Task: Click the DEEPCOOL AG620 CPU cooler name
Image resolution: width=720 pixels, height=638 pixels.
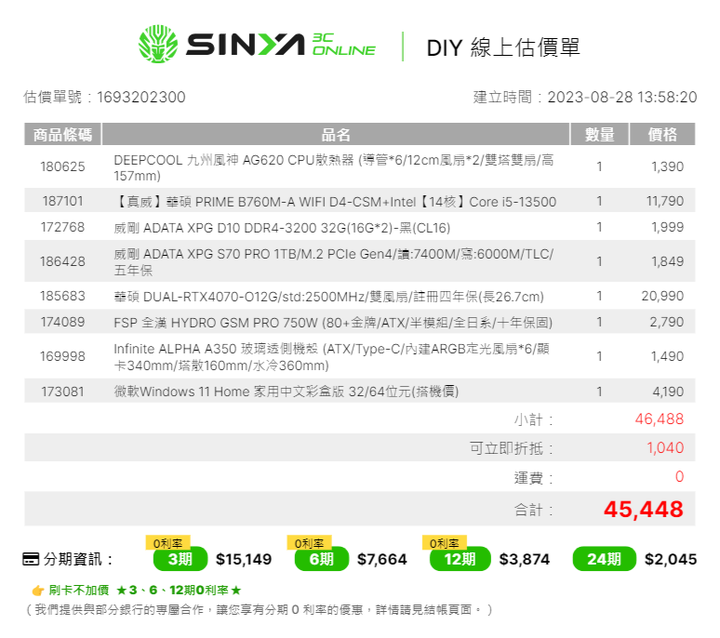Action: 334,168
